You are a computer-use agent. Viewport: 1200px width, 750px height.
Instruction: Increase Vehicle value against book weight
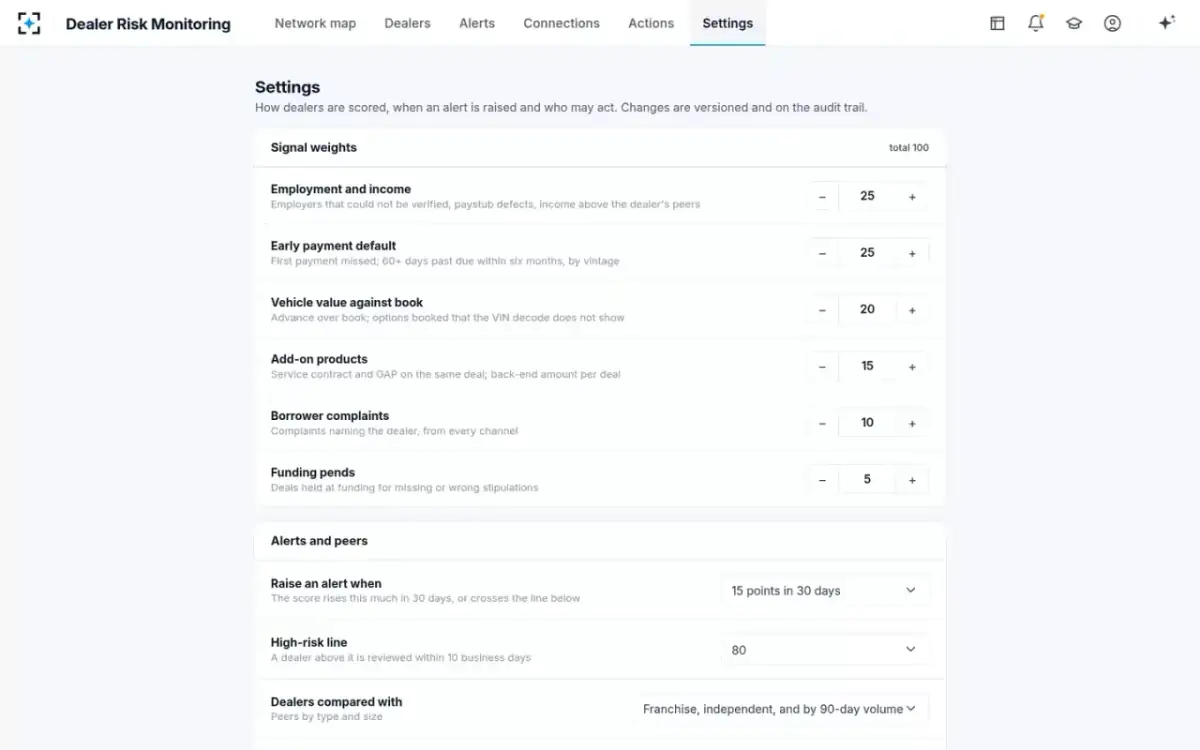coord(912,310)
